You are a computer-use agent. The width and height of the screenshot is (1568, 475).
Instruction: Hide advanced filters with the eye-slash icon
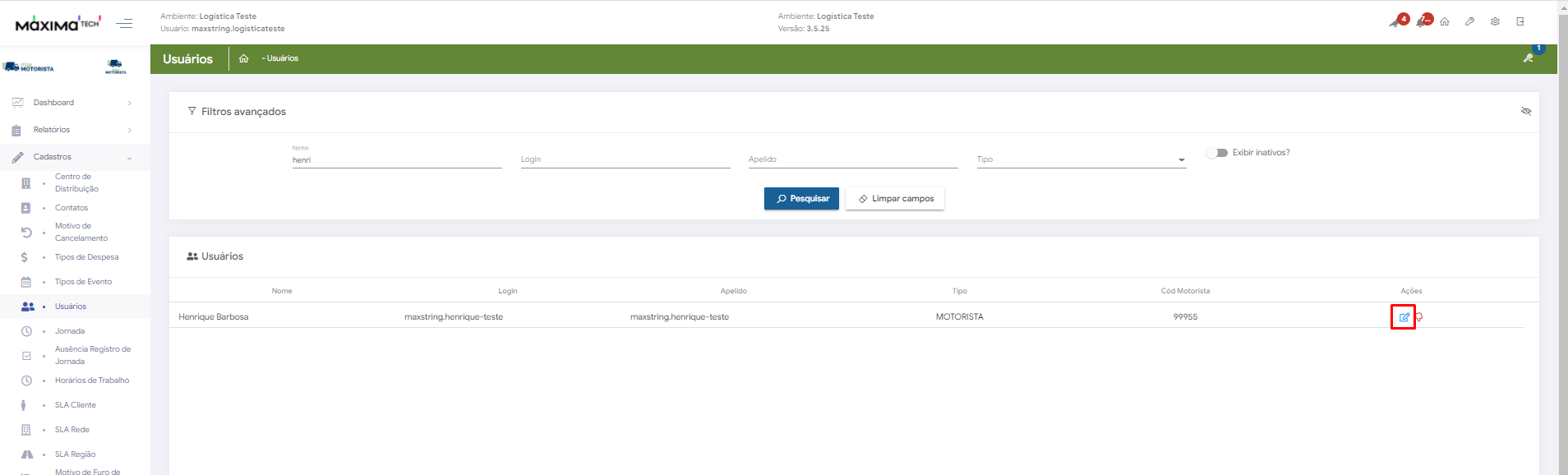[1526, 111]
